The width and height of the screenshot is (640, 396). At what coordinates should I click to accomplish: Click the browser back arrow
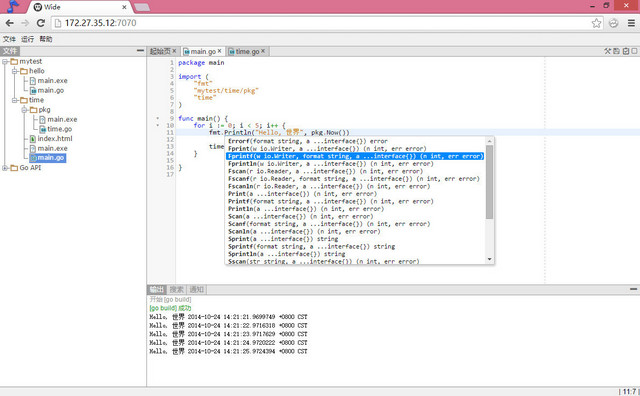click(x=9, y=23)
